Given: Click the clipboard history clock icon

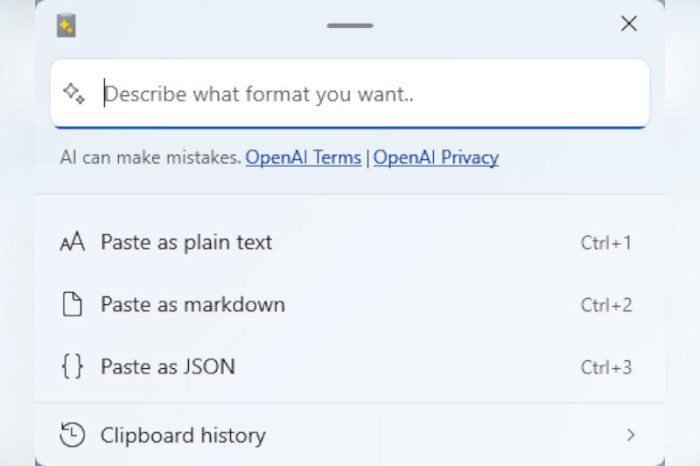Looking at the screenshot, I should 73,435.
